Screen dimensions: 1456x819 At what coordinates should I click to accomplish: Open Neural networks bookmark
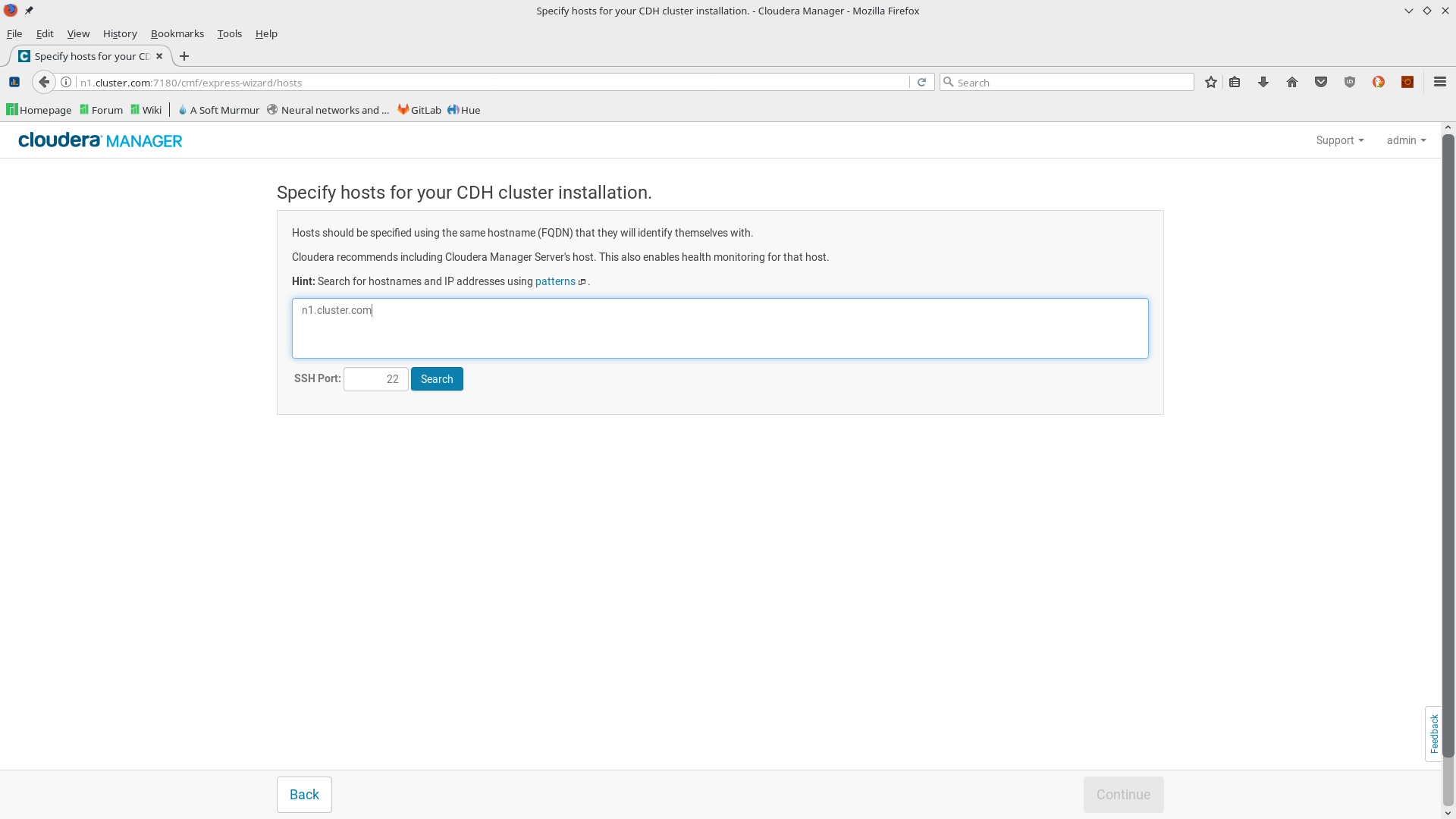pos(328,110)
